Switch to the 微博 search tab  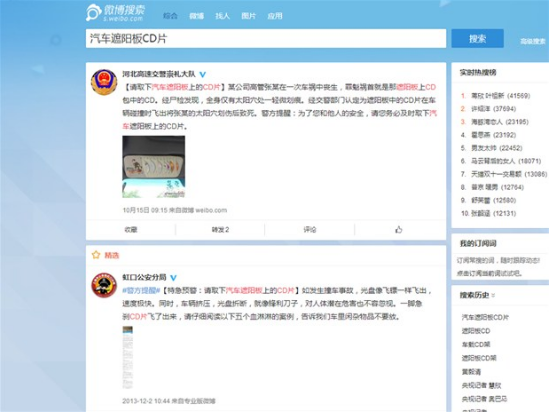[x=196, y=16]
